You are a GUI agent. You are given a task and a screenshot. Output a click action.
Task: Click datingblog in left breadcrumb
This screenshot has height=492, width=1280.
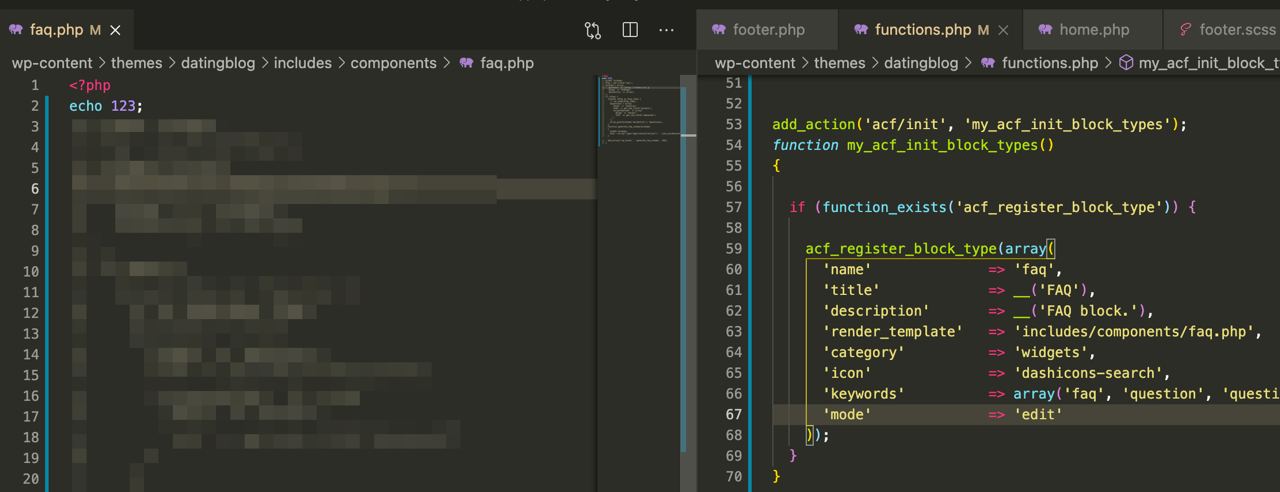(218, 63)
